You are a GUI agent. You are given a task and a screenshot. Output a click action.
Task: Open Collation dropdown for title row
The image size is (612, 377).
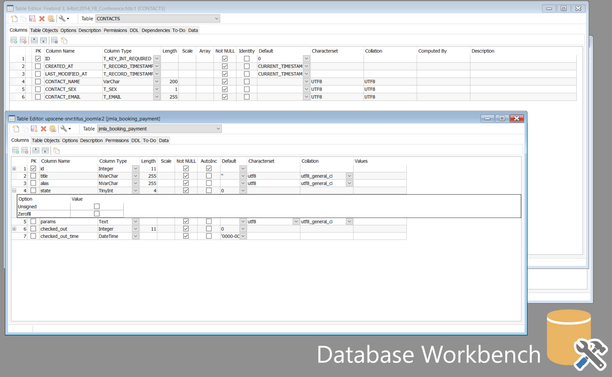point(349,176)
